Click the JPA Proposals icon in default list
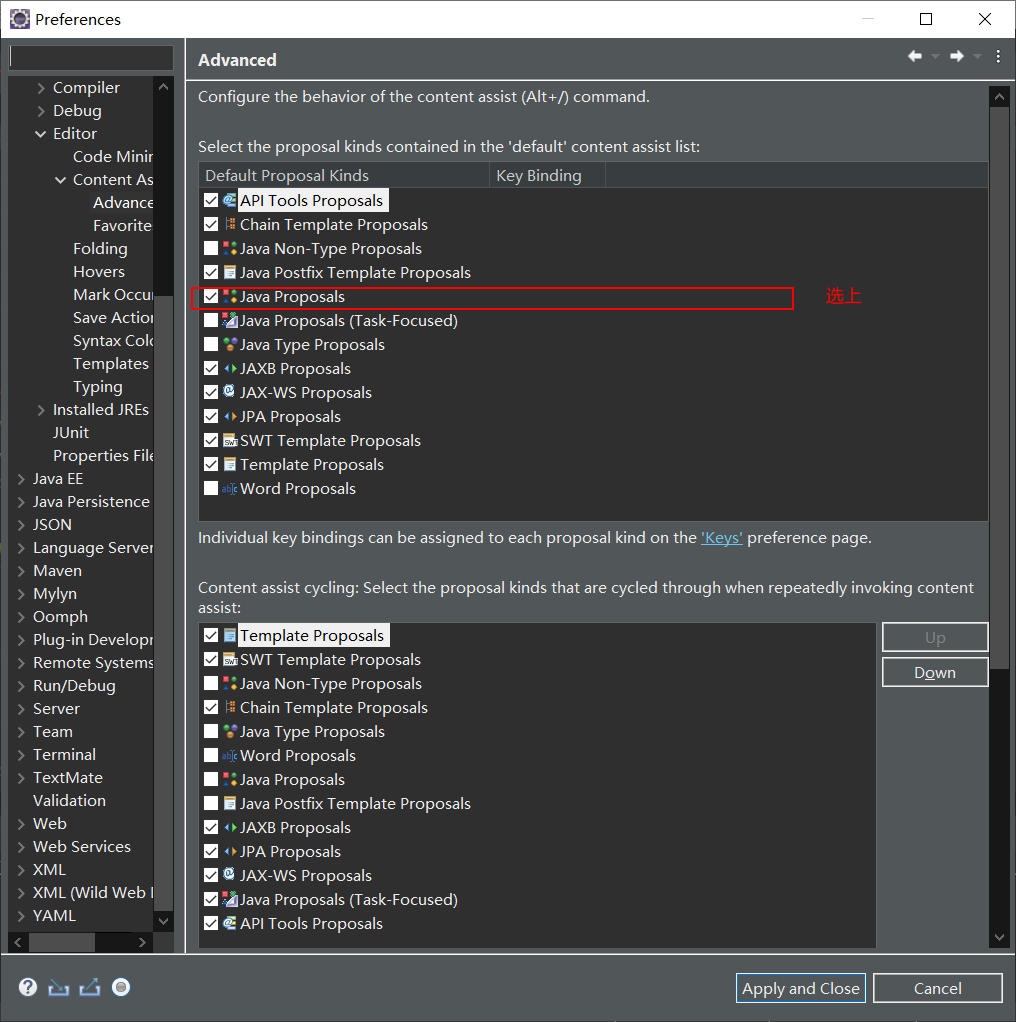 pyautogui.click(x=229, y=416)
